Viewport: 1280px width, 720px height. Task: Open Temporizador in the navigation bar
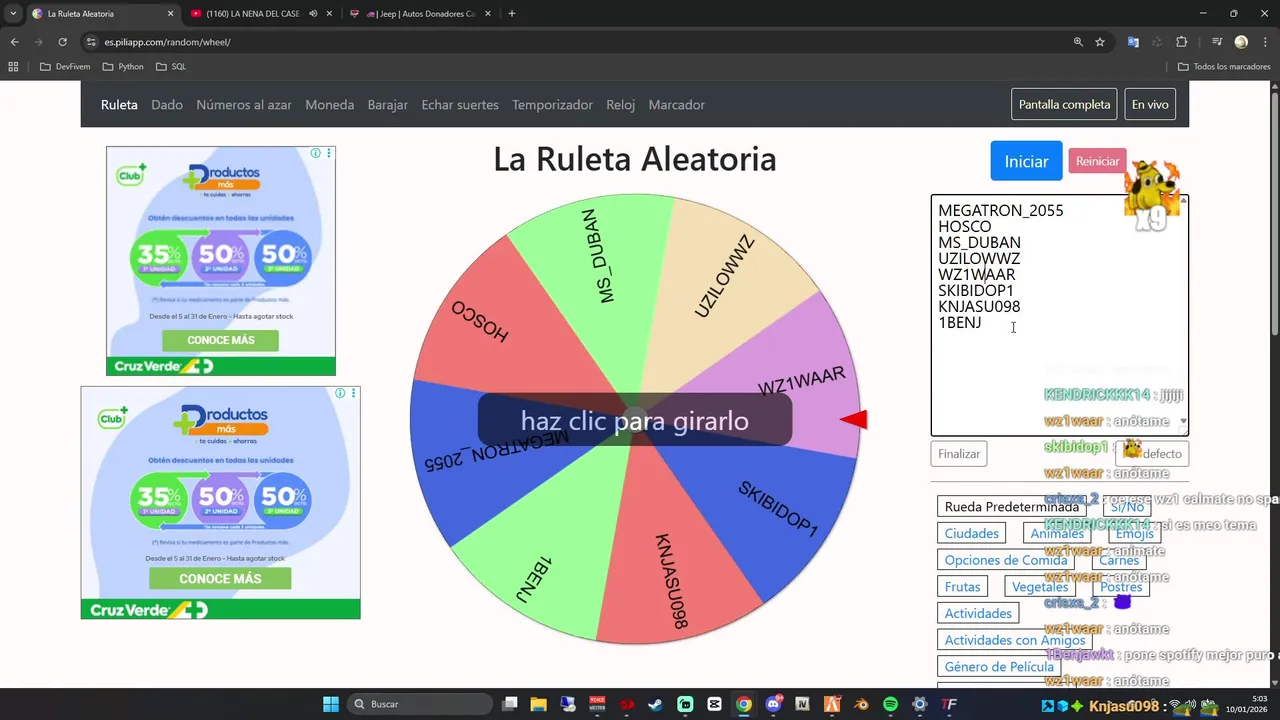point(552,105)
